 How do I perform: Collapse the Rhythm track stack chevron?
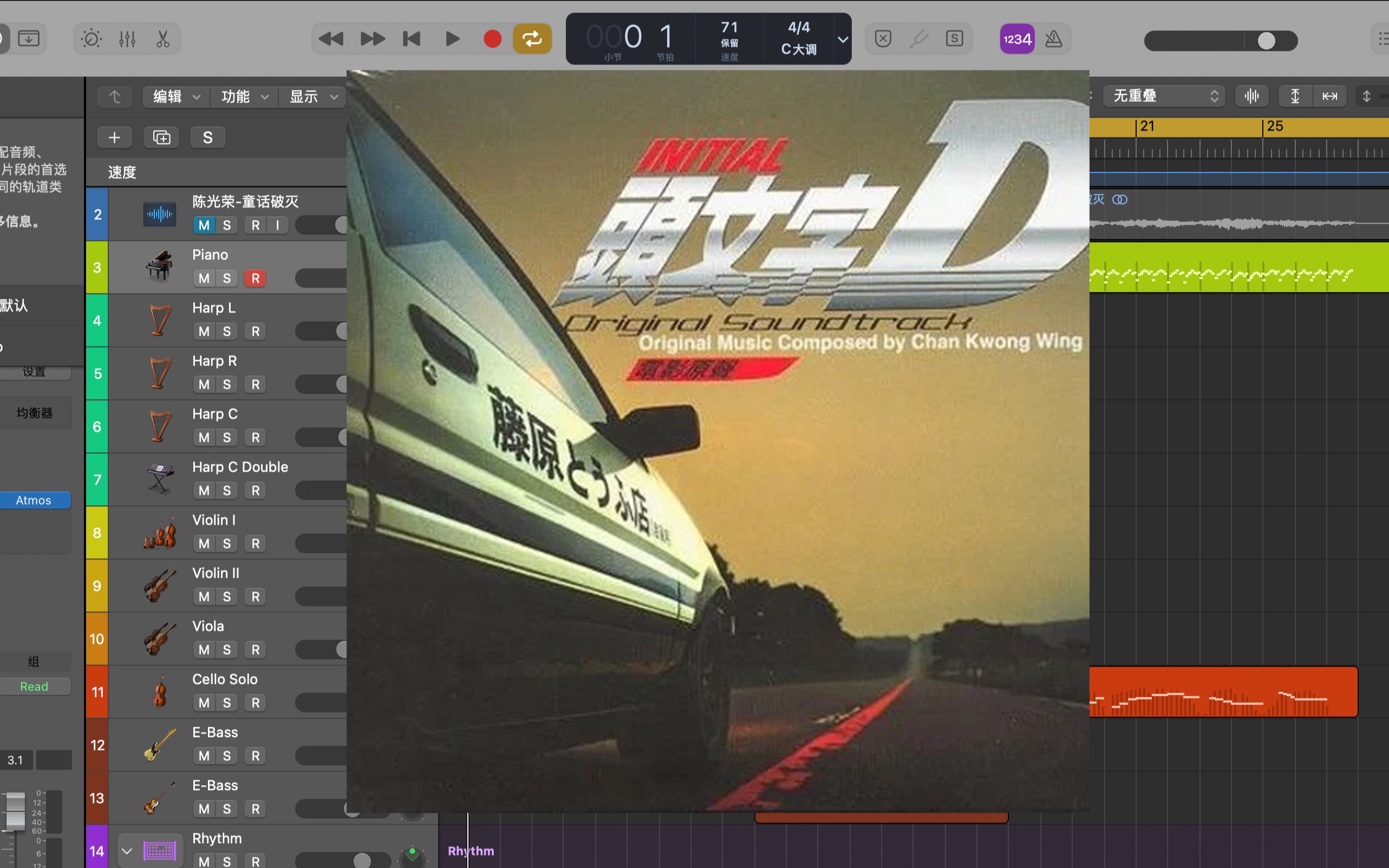pyautogui.click(x=127, y=851)
